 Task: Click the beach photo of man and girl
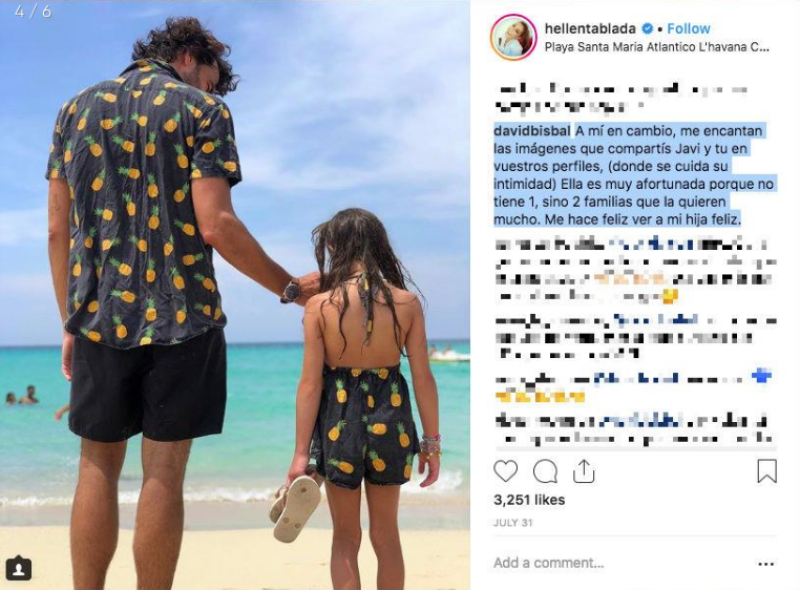235,295
